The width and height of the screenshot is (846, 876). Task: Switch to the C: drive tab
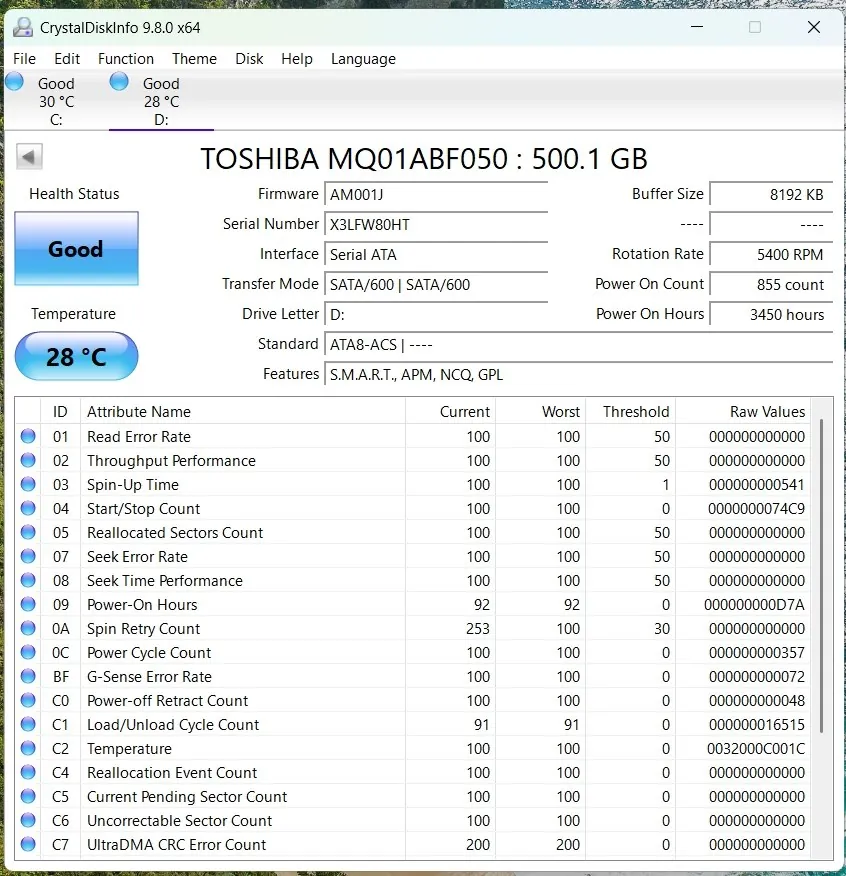56,101
